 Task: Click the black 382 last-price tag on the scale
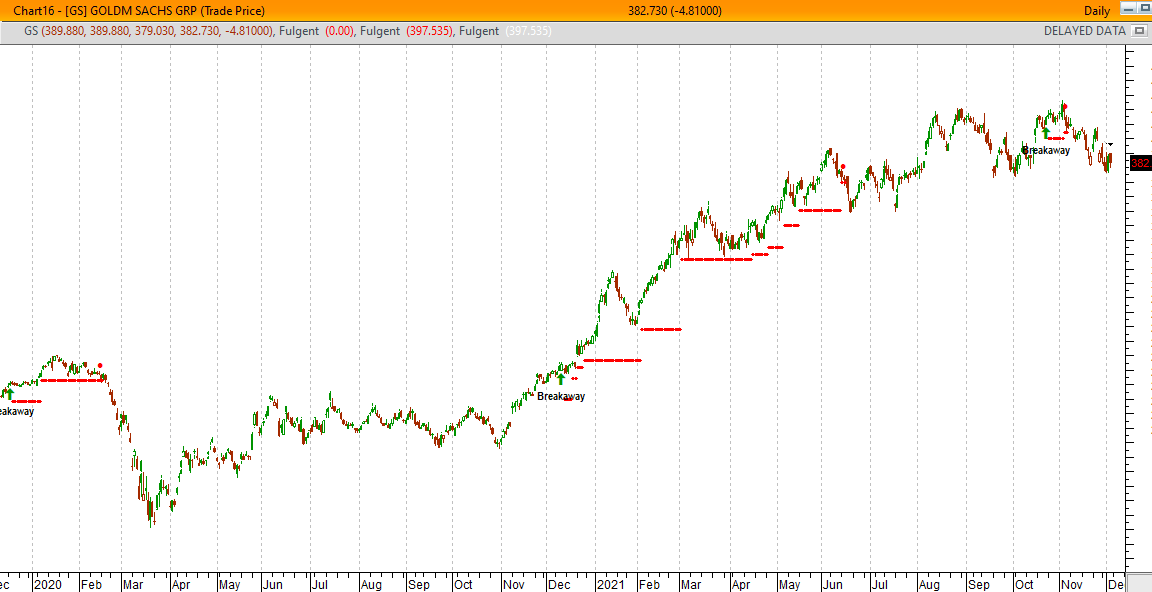click(x=1140, y=163)
